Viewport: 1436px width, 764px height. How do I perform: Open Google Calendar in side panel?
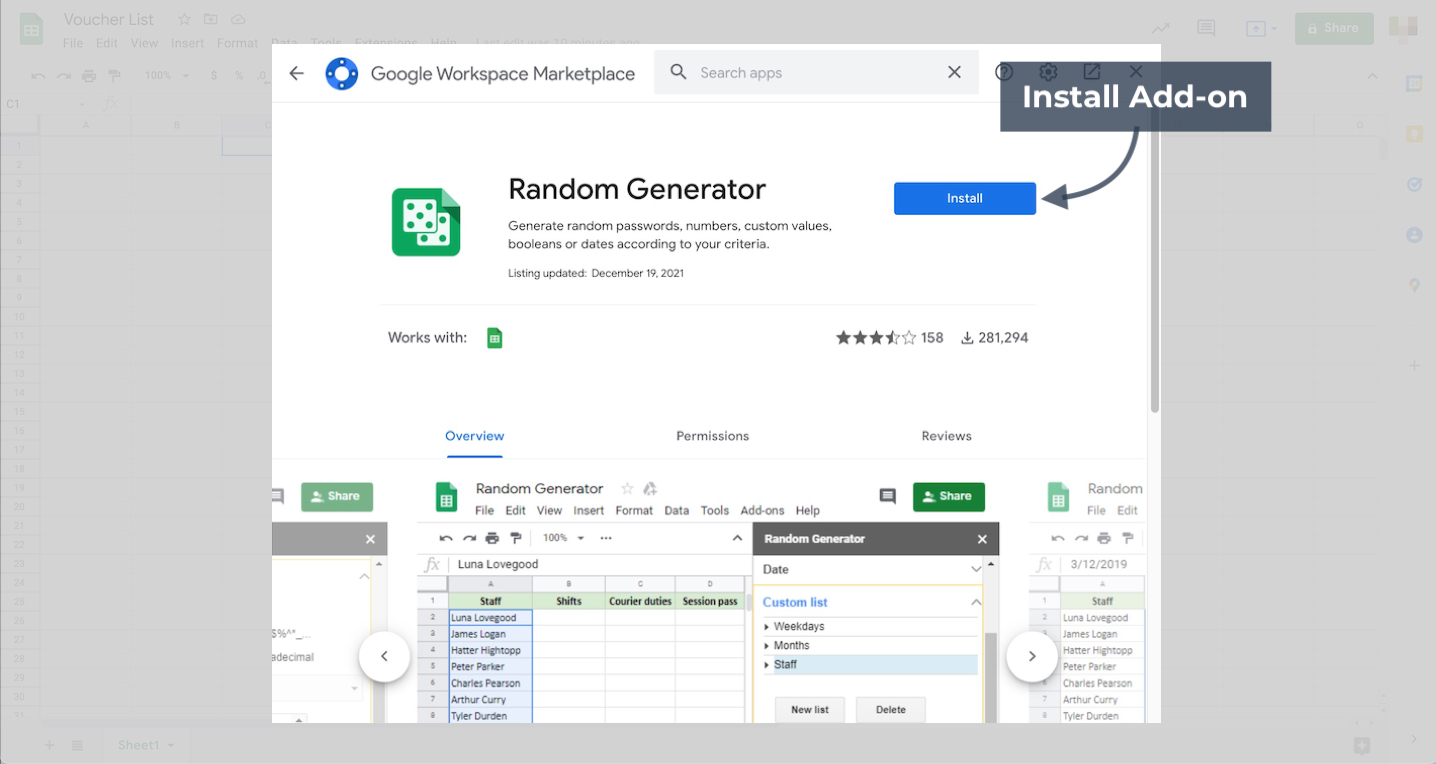coord(1414,84)
